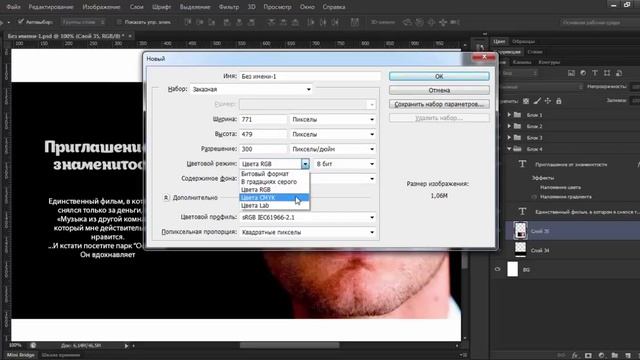Lock layer position icon
Viewport: 640px width, 360px height.
[x=548, y=101]
